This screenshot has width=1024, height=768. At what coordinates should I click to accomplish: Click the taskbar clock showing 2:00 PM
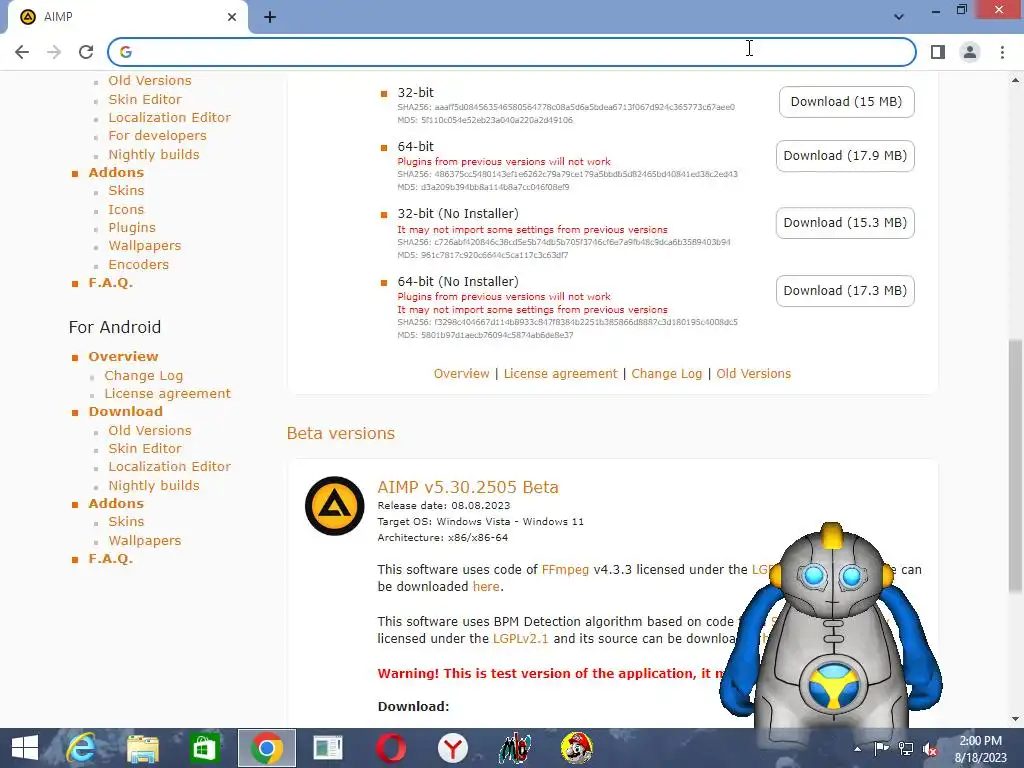[980, 749]
